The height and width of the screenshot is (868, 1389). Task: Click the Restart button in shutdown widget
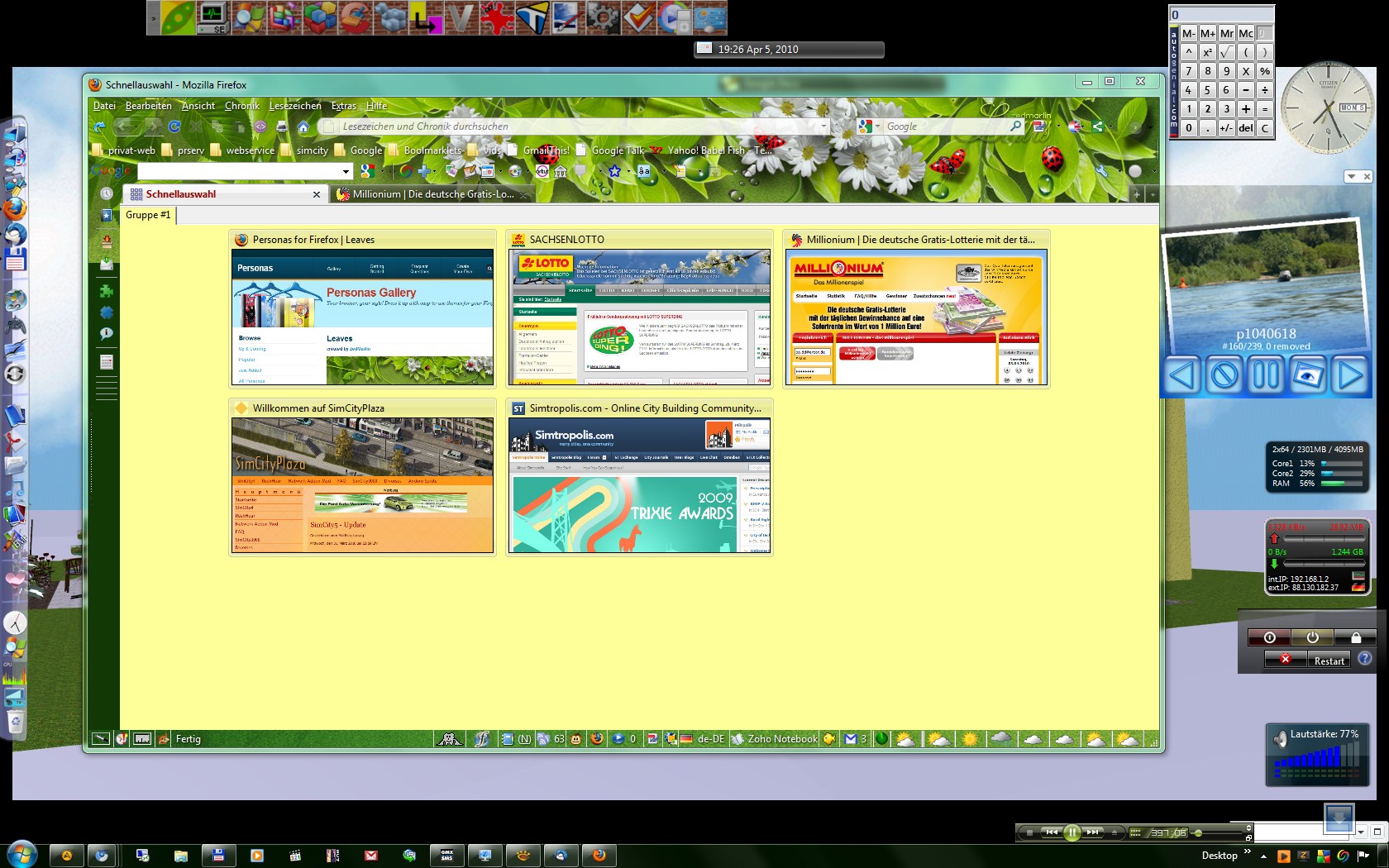[1329, 661]
